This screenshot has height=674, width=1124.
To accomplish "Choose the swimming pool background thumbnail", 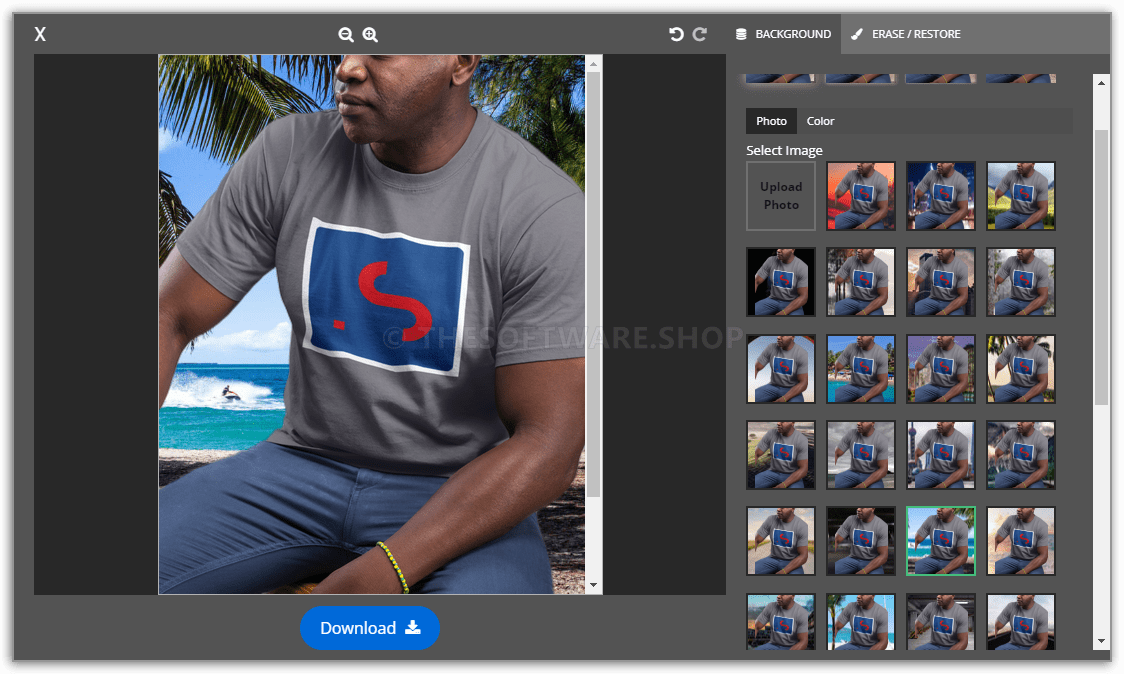I will click(x=861, y=369).
